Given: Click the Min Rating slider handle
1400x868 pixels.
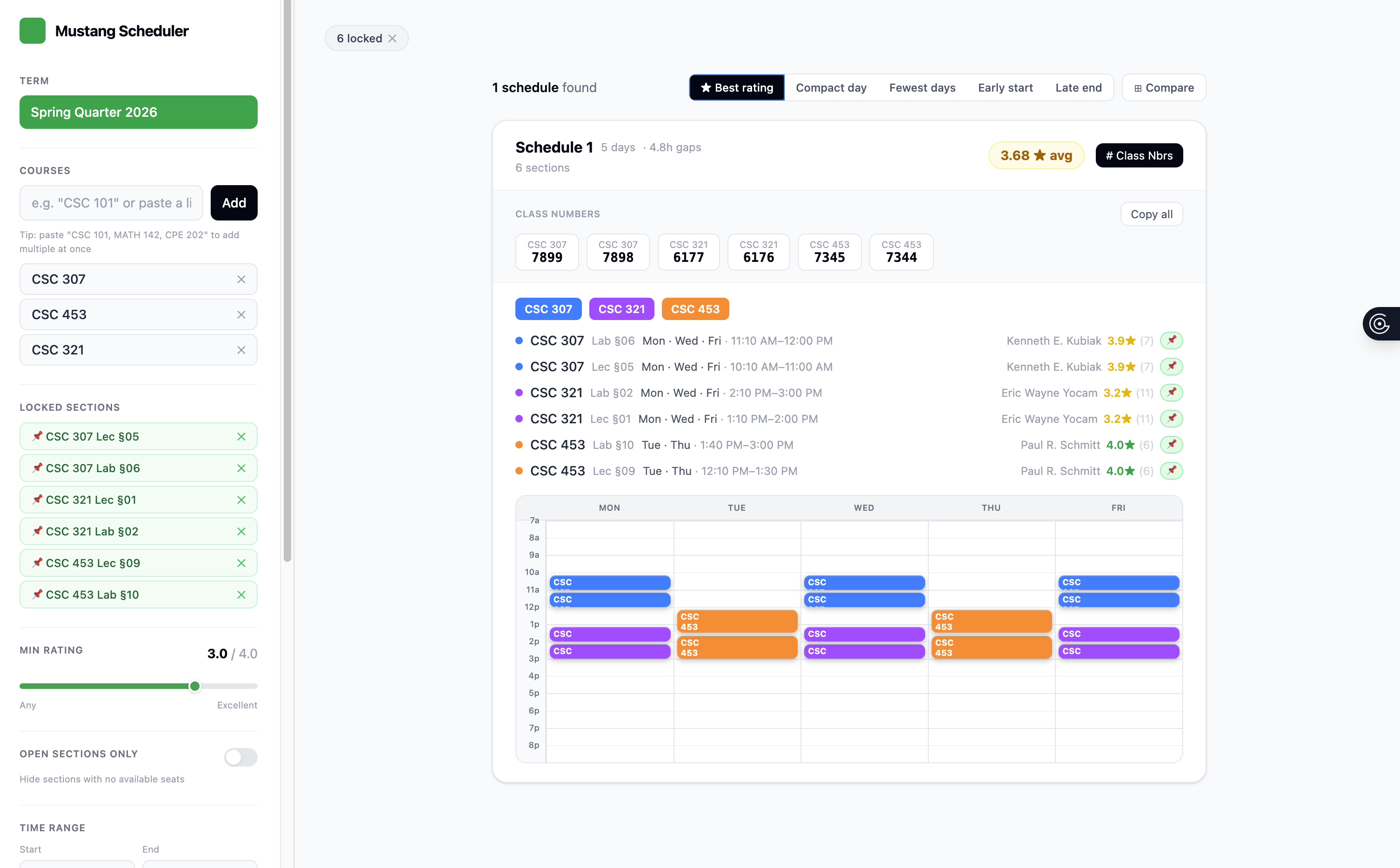Looking at the screenshot, I should click(195, 686).
